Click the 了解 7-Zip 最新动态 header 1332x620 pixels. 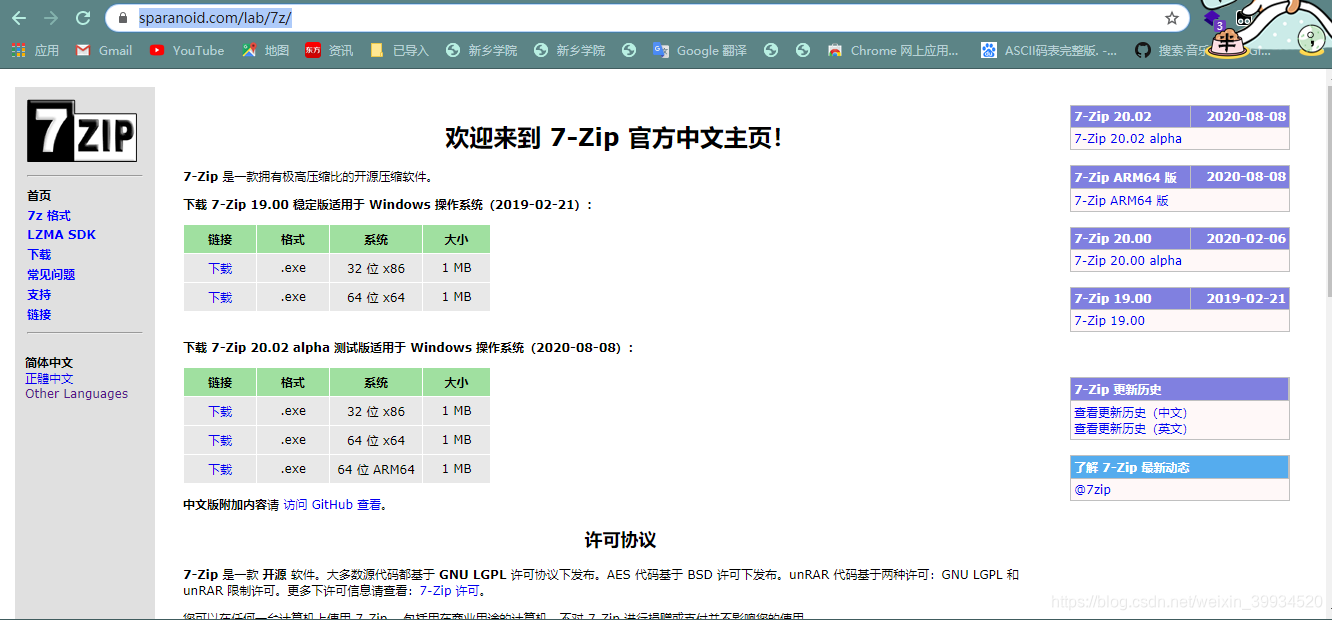[x=1180, y=468]
